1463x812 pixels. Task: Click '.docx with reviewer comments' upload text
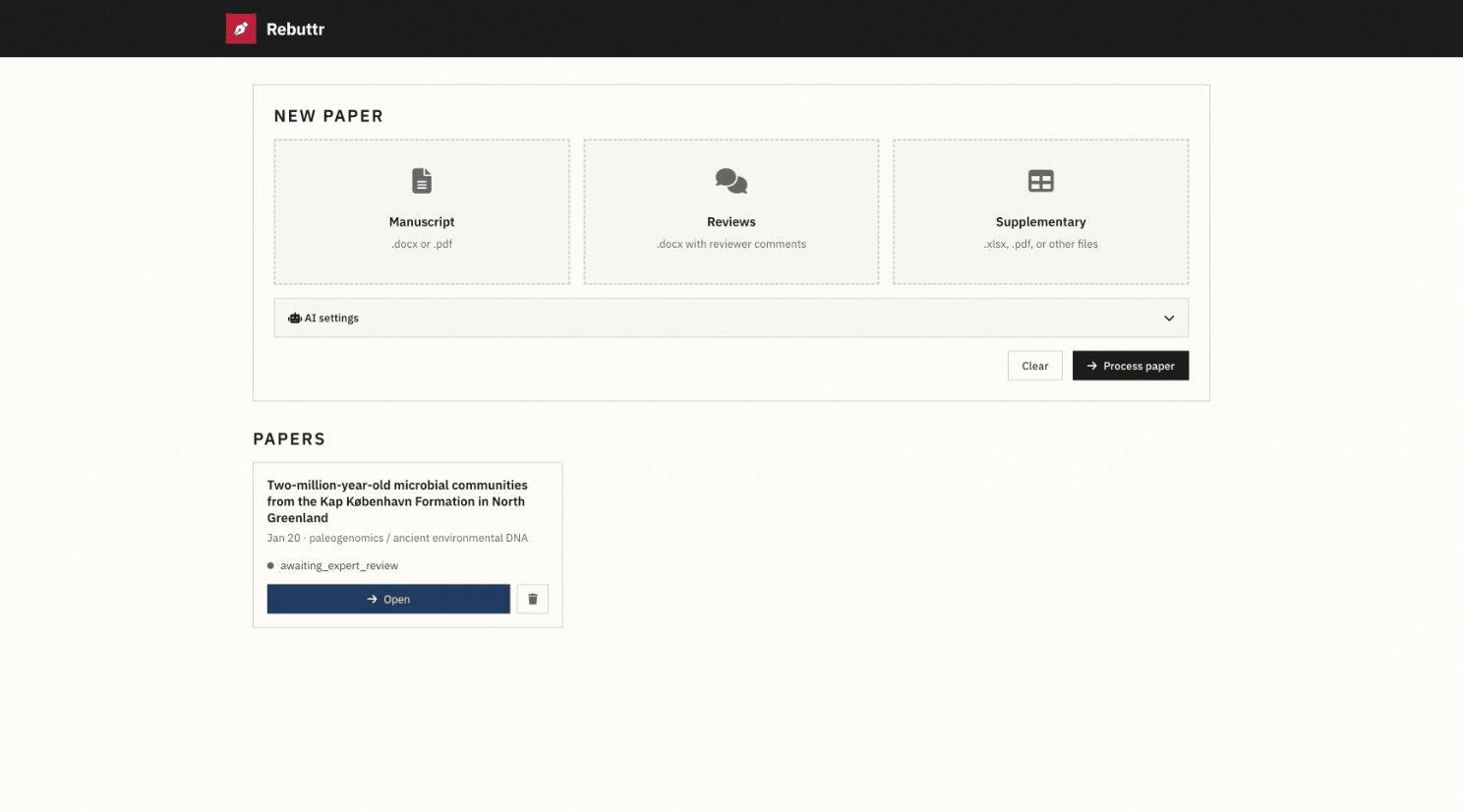pyautogui.click(x=731, y=244)
